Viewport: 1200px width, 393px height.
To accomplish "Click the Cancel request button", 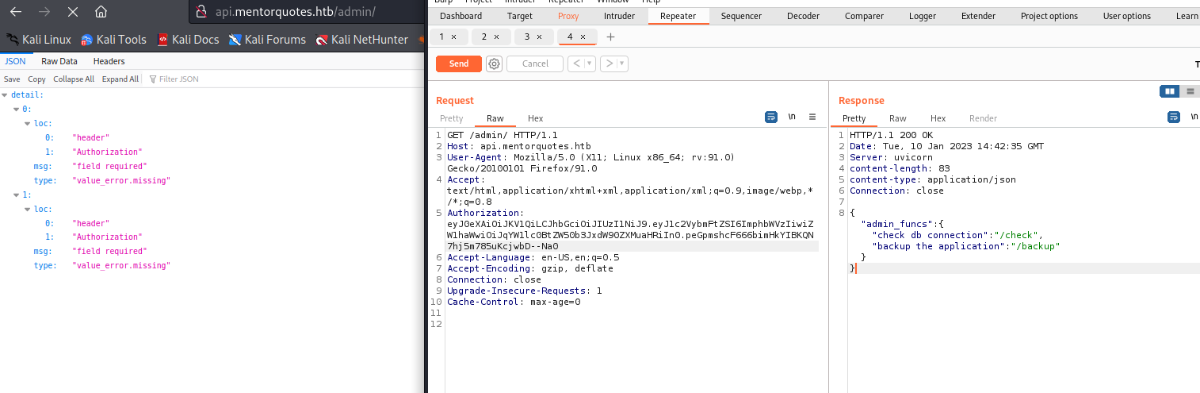I will 535,64.
